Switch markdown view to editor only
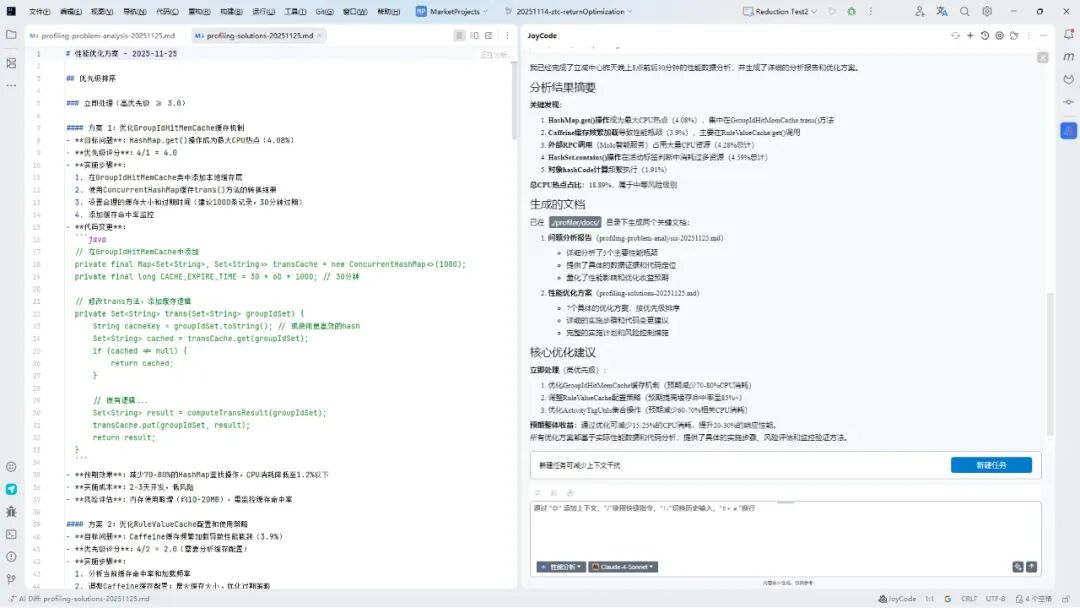The image size is (1080, 608). click(459, 35)
